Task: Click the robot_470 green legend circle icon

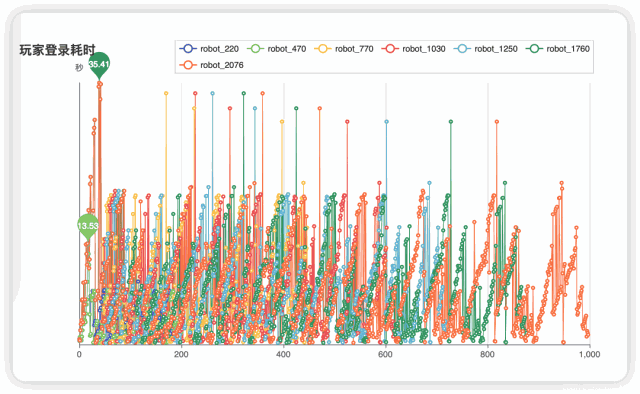Action: click(x=256, y=49)
